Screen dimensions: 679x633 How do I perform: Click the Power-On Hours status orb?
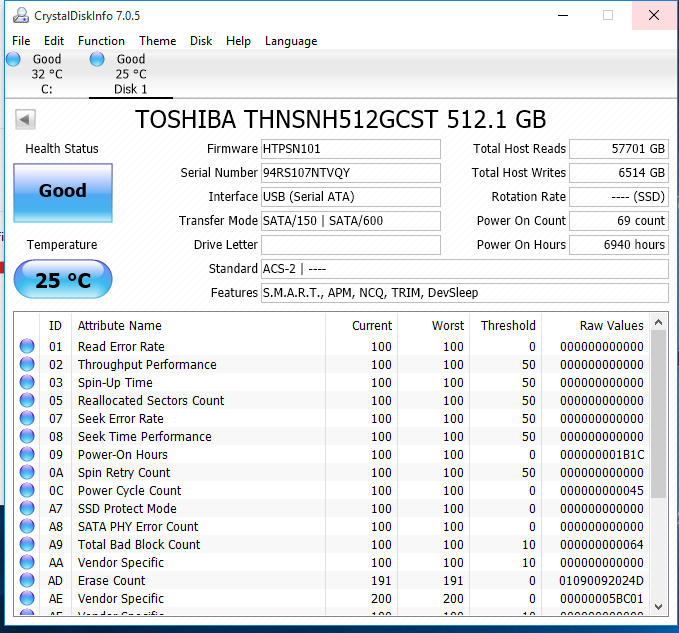click(27, 455)
